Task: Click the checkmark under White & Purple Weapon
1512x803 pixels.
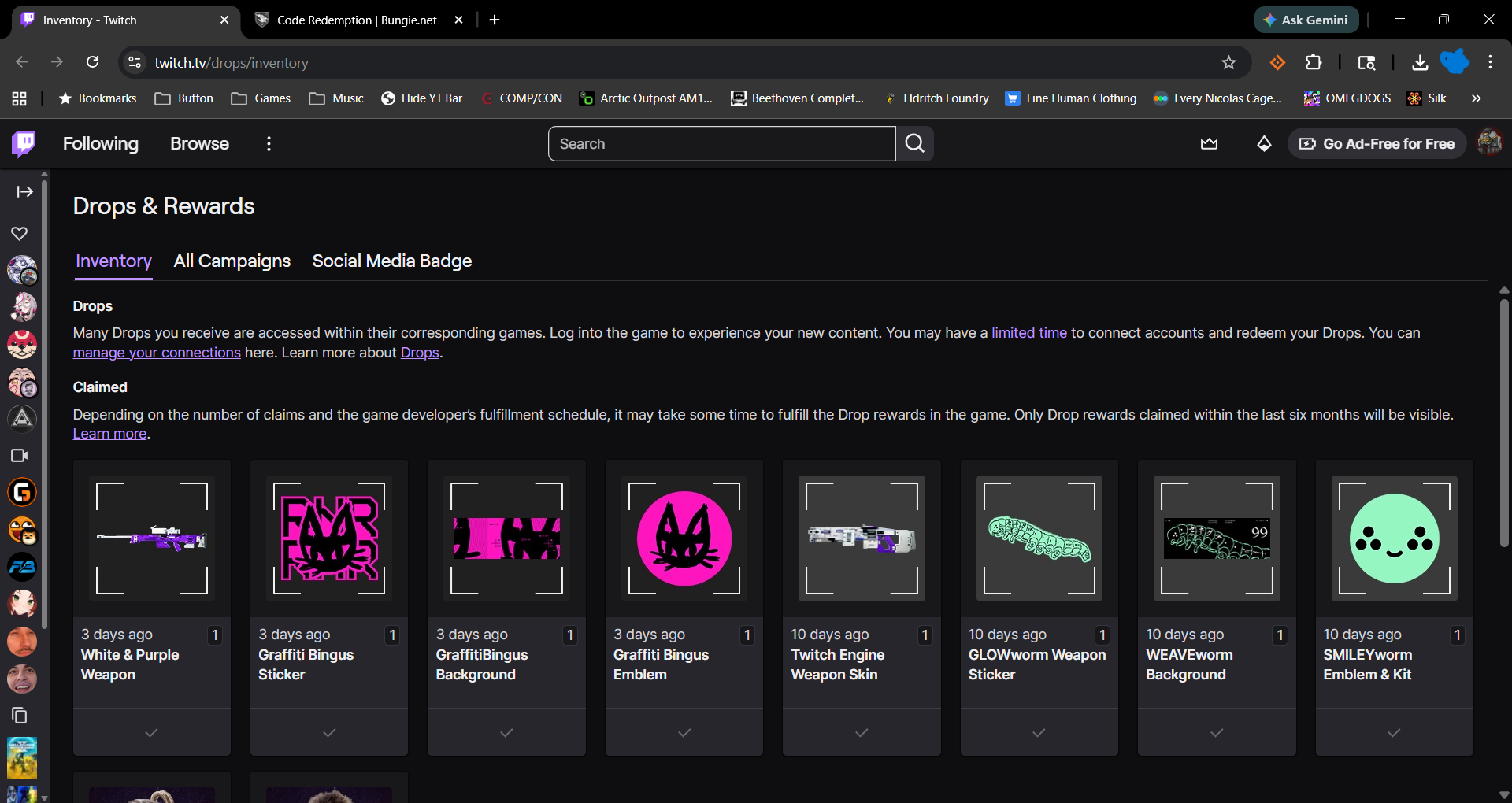Action: [151, 733]
